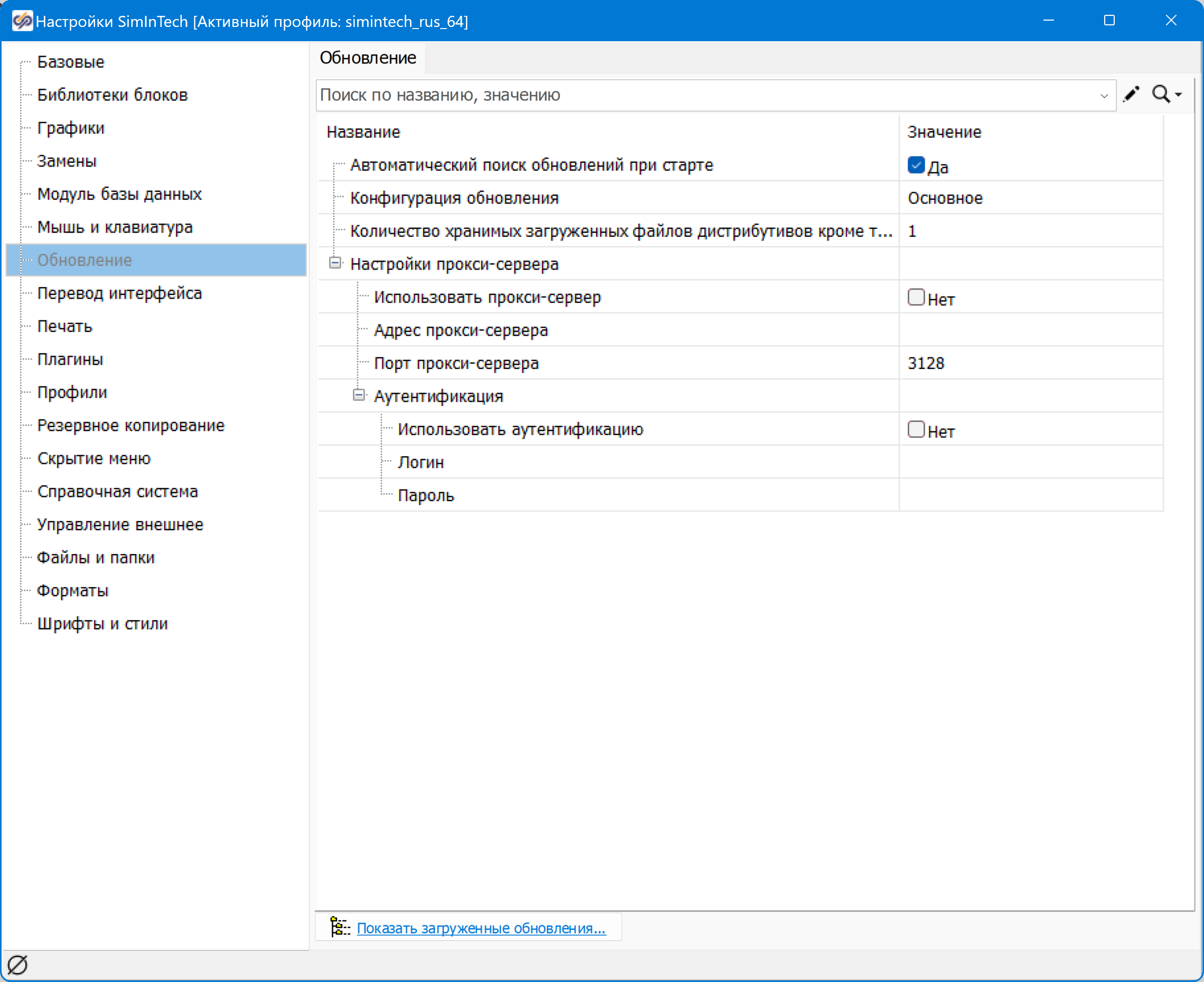Click the magnifier search icon
Image resolution: width=1204 pixels, height=982 pixels.
point(1161,94)
